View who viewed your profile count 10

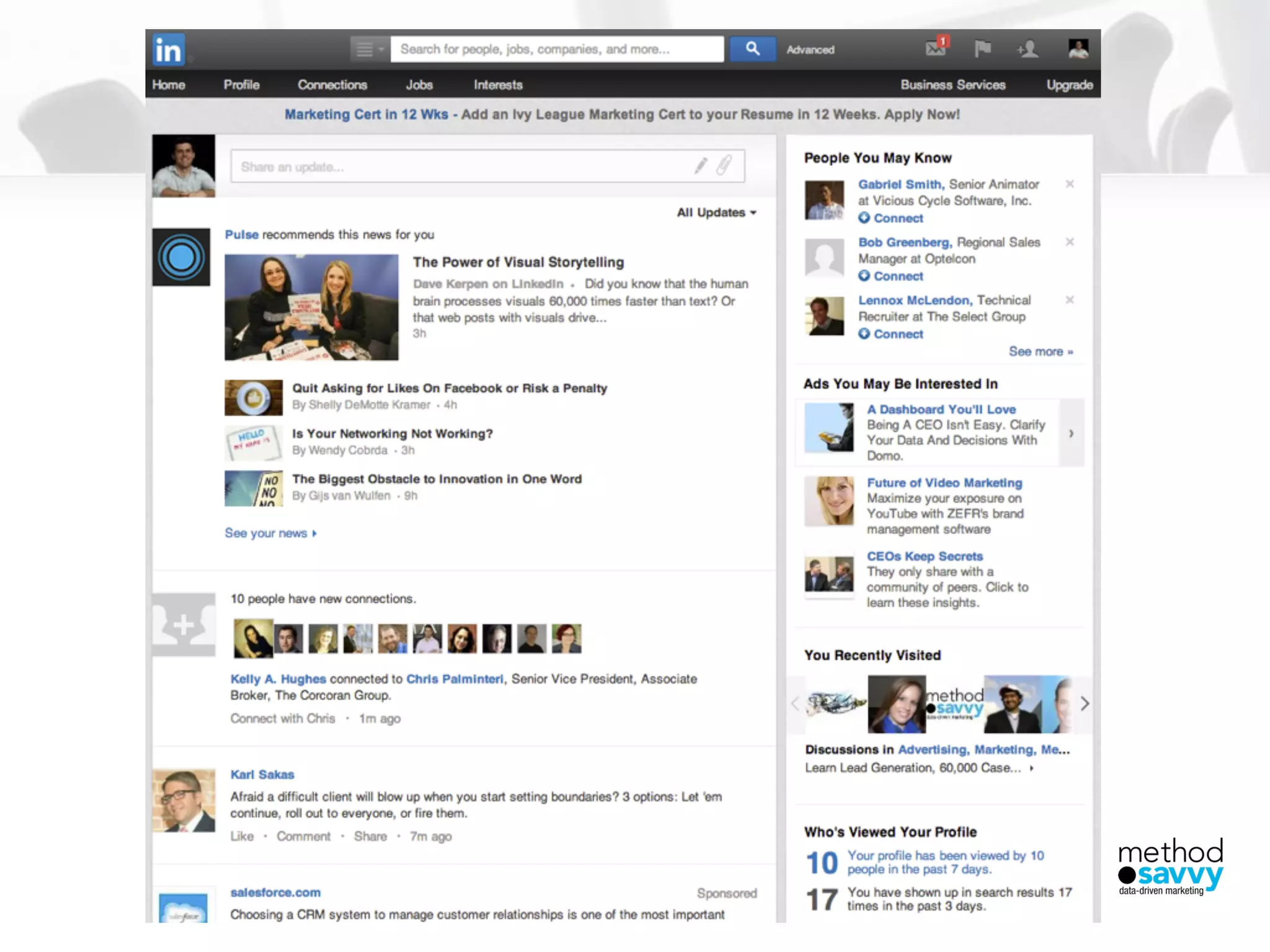(822, 863)
